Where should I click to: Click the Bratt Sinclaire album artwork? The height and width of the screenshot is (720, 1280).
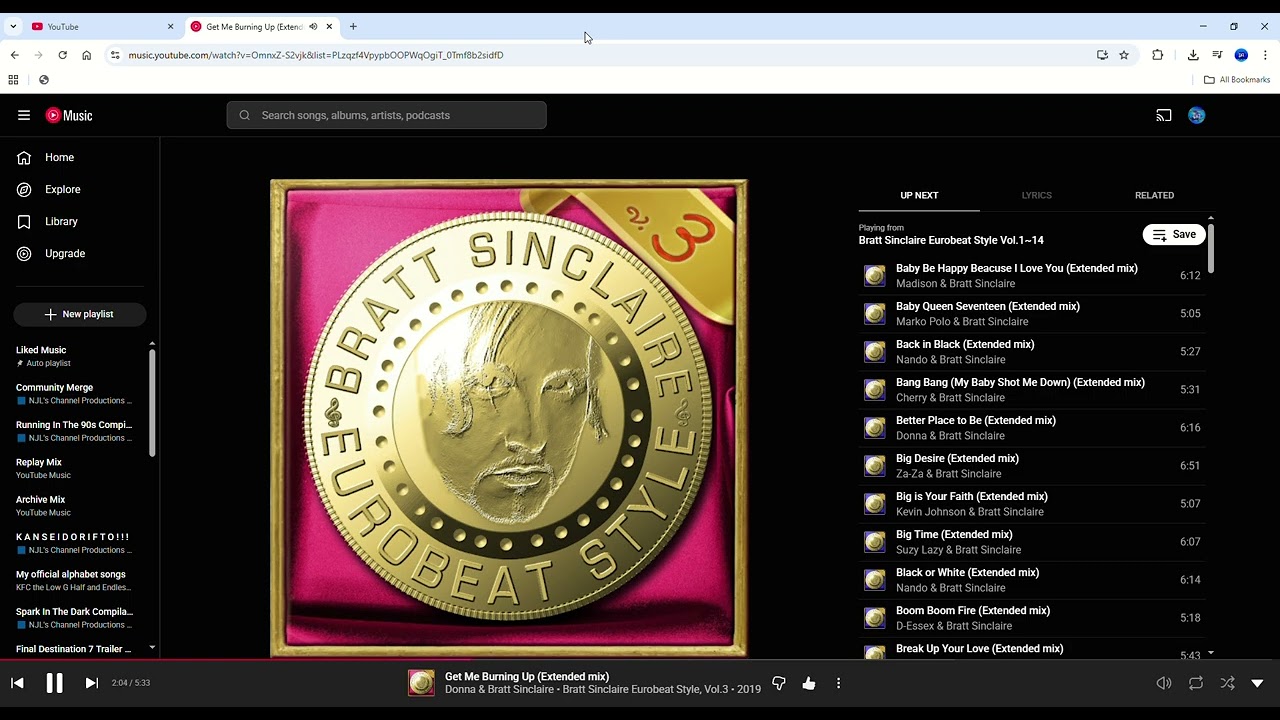[x=509, y=418]
